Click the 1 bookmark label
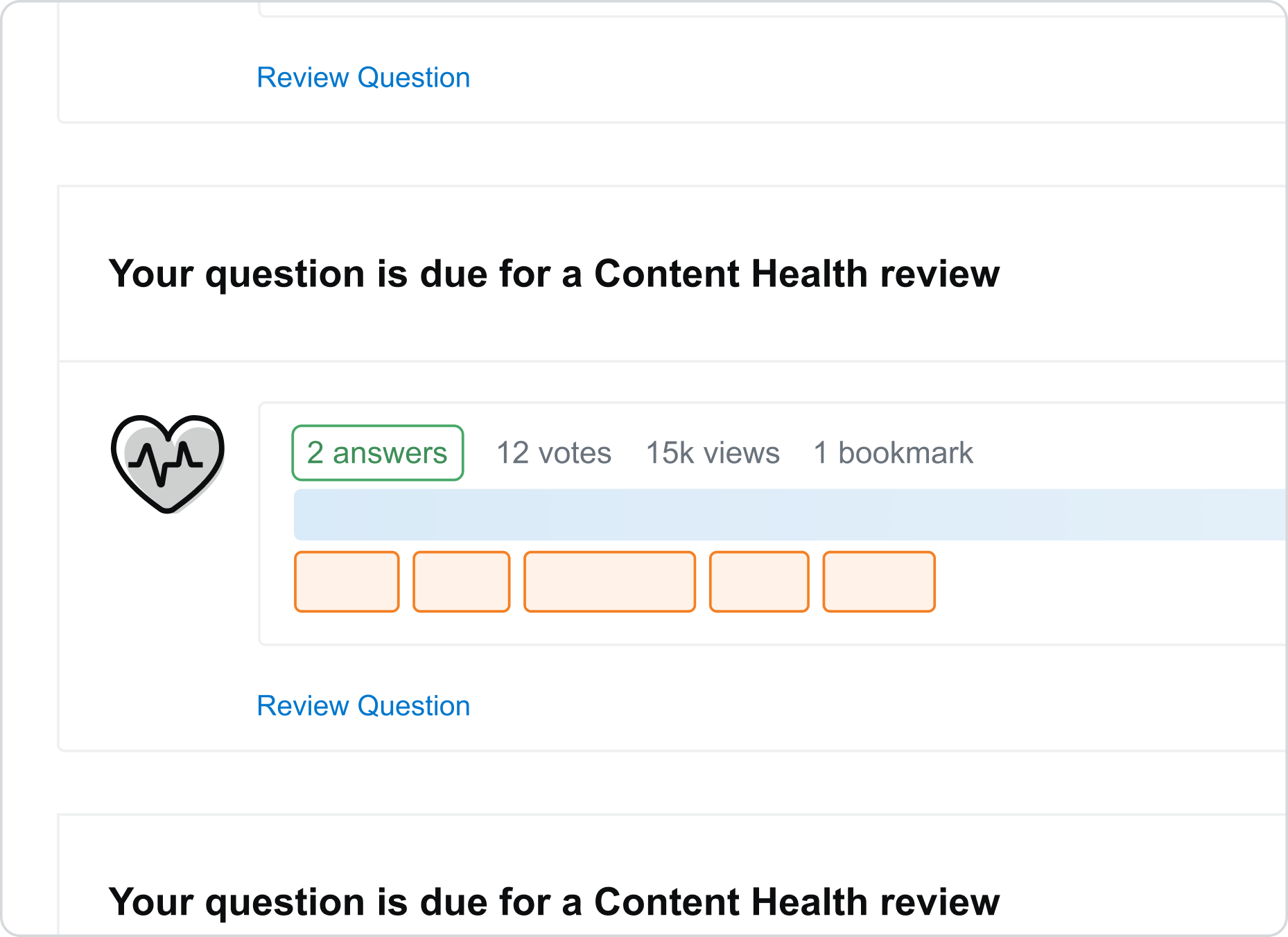Viewport: 1288px width, 937px height. point(894,453)
